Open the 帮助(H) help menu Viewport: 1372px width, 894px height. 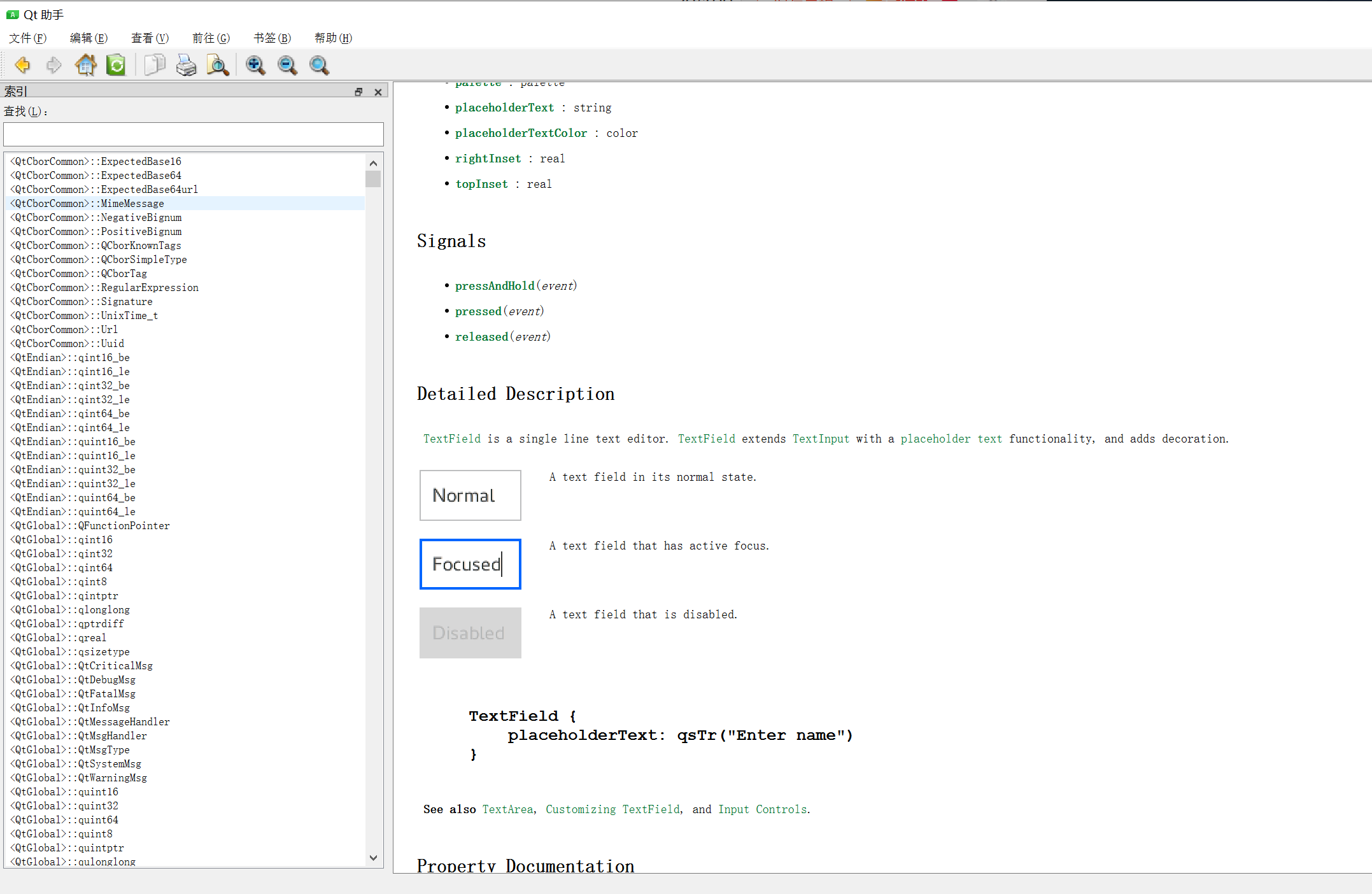pos(333,38)
